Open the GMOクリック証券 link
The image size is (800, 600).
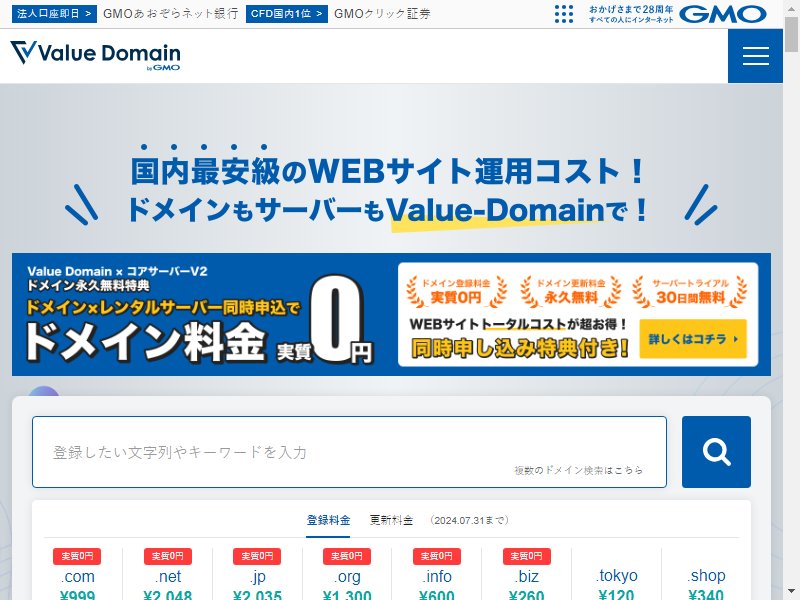pyautogui.click(x=382, y=14)
